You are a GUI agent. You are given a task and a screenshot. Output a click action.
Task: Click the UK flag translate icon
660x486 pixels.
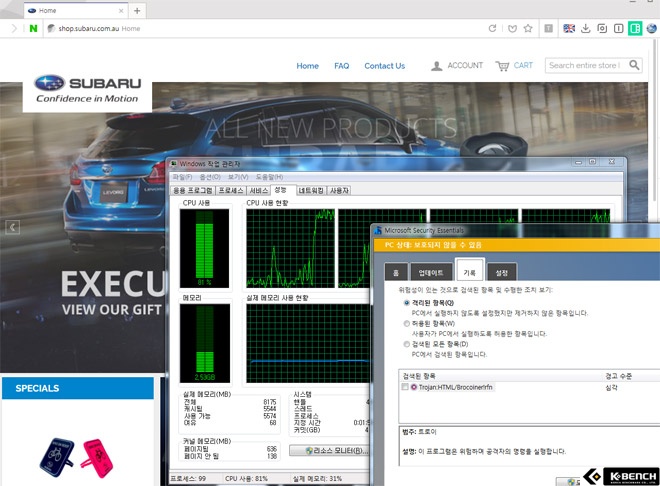(x=569, y=29)
